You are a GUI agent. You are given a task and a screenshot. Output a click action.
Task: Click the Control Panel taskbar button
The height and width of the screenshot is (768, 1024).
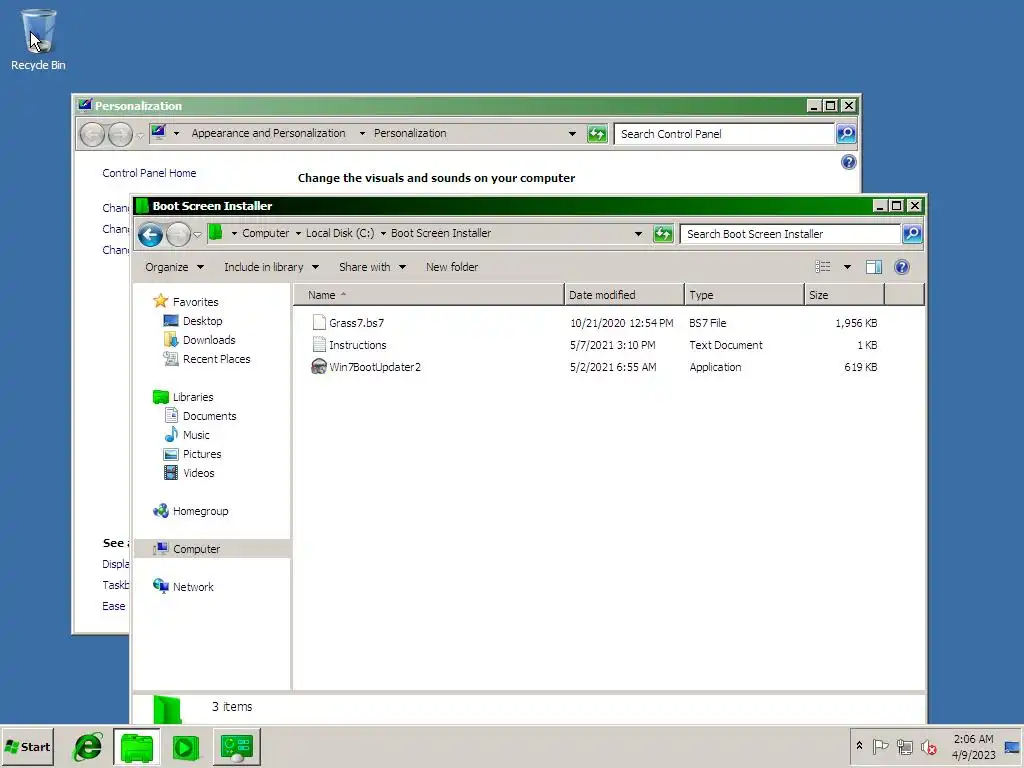(x=236, y=747)
